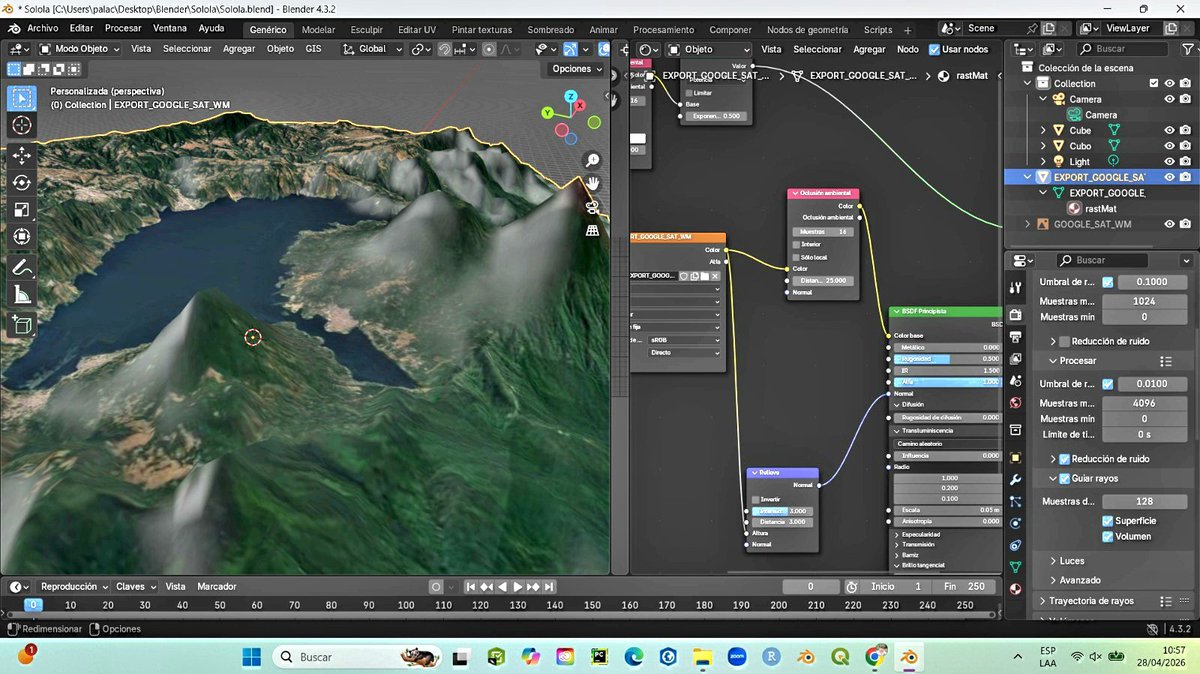Select the Transform tool
The width and height of the screenshot is (1200, 674).
click(22, 237)
